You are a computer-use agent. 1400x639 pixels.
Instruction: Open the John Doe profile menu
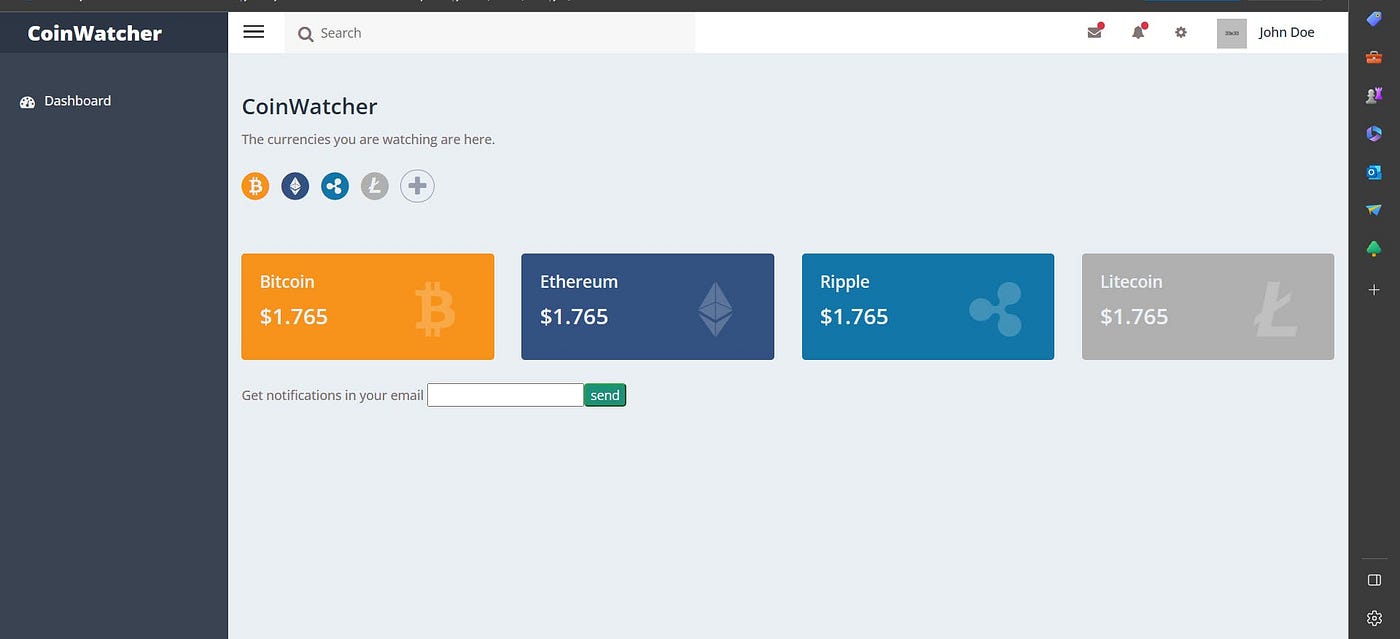(1286, 32)
